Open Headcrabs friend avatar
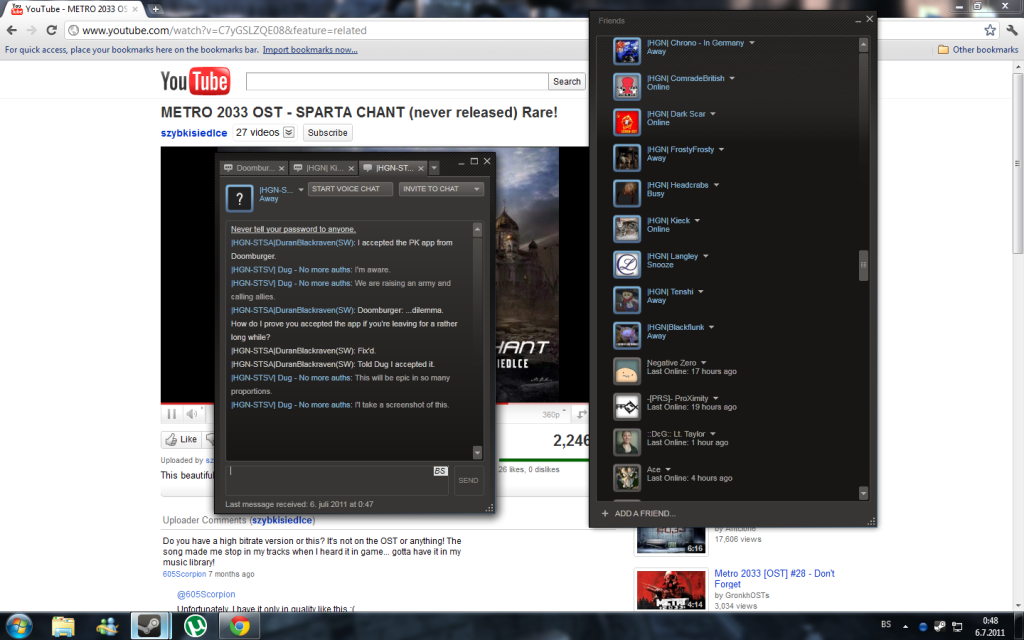This screenshot has width=1024, height=640. [627, 193]
